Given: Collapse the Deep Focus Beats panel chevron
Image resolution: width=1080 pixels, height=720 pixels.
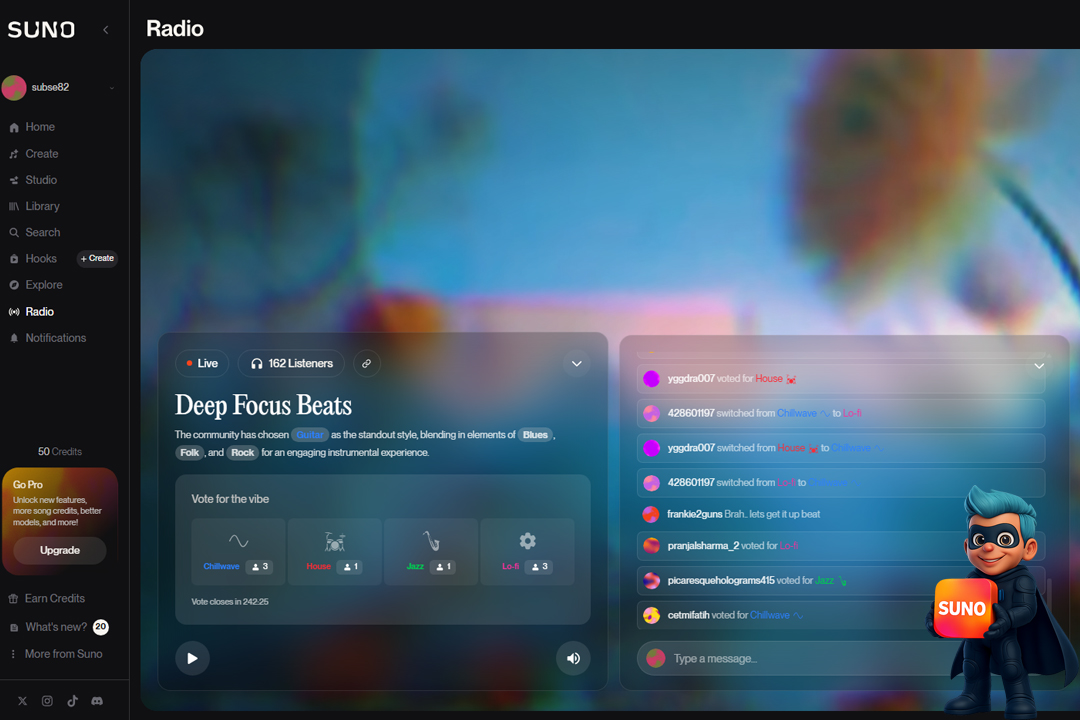Looking at the screenshot, I should 576,364.
